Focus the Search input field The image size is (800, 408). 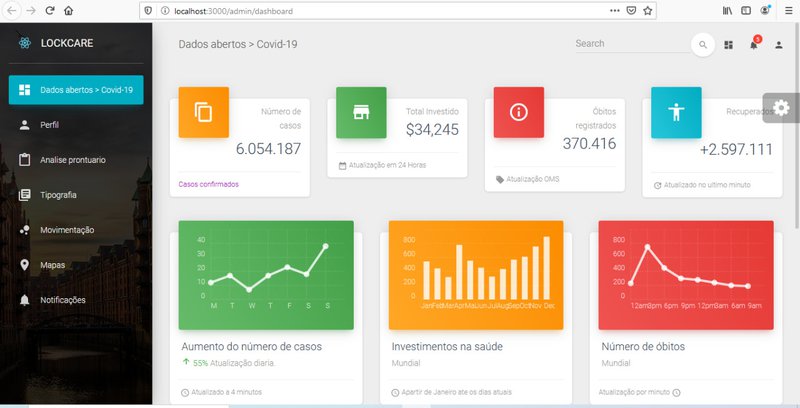point(630,44)
